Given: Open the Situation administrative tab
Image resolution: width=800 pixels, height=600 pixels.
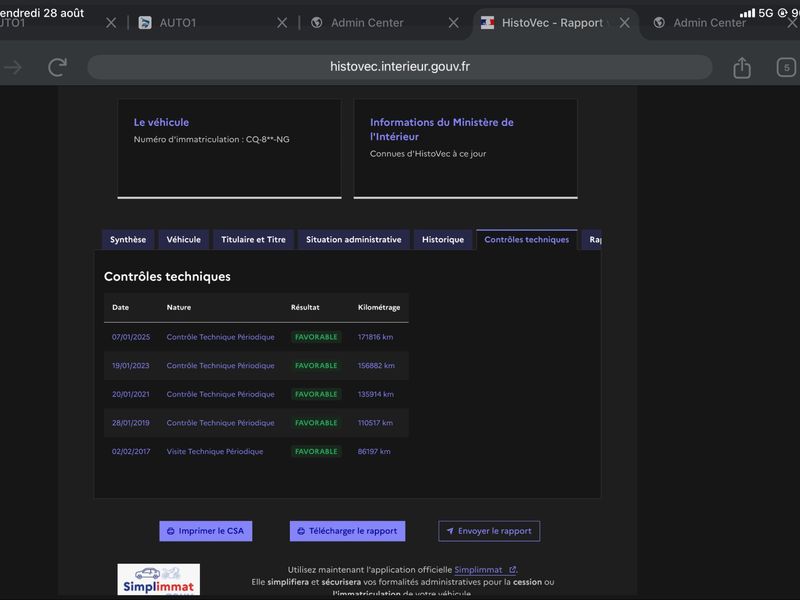Looking at the screenshot, I should tap(354, 239).
